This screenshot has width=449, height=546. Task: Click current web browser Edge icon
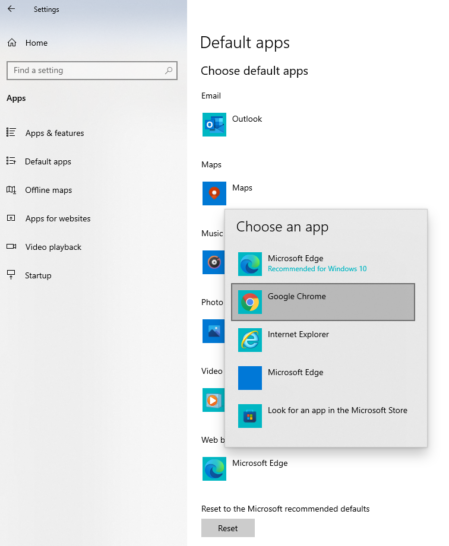tap(214, 469)
